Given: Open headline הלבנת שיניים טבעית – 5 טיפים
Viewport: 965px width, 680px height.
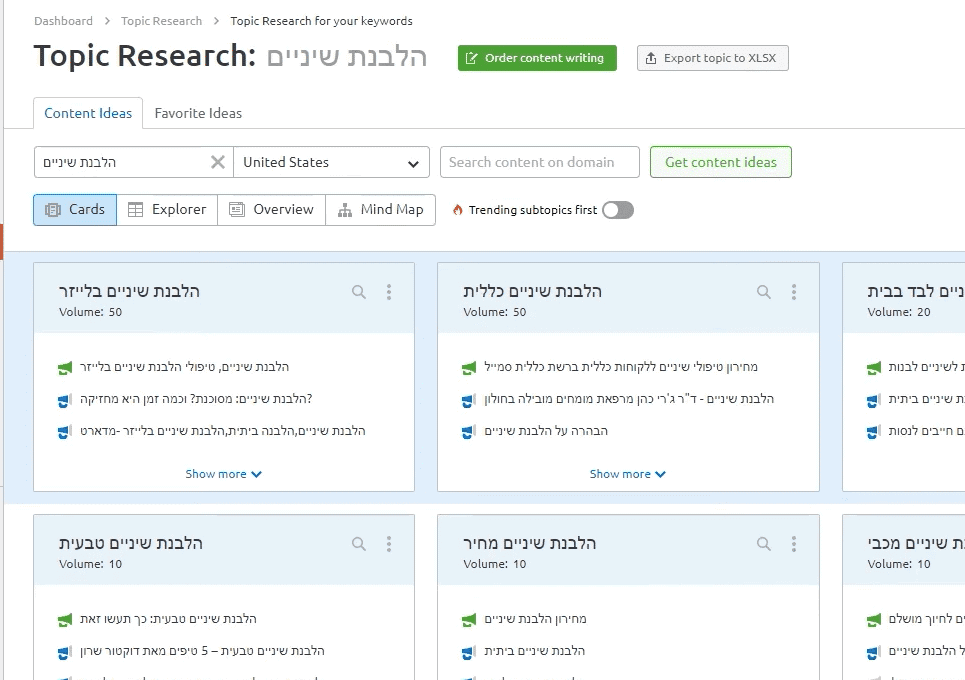Looking at the screenshot, I should point(202,650).
